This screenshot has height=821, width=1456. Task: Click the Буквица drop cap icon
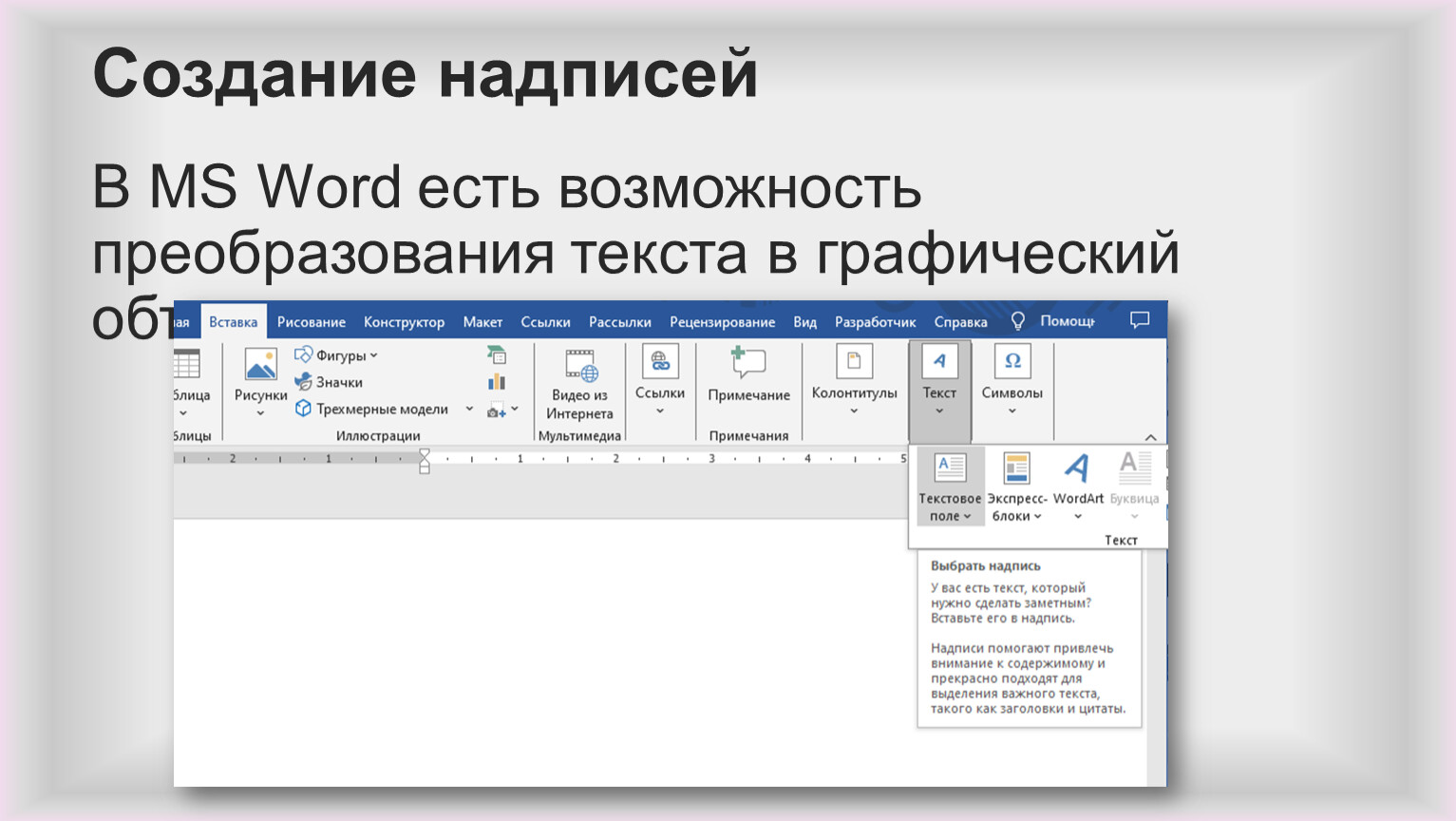pos(1134,468)
